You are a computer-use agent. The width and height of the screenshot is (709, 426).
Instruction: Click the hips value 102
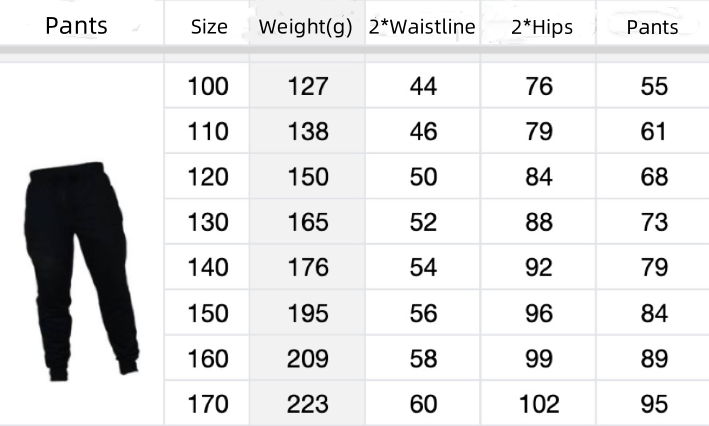pos(539,404)
